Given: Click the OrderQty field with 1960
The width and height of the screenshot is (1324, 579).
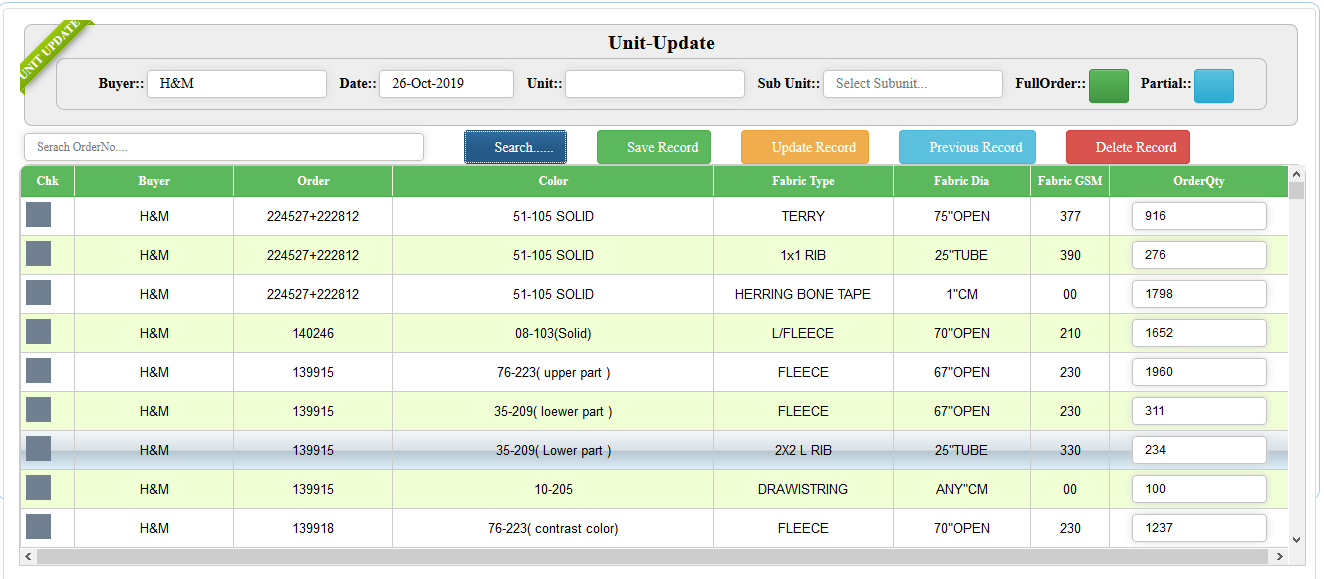Looking at the screenshot, I should (x=1199, y=372).
